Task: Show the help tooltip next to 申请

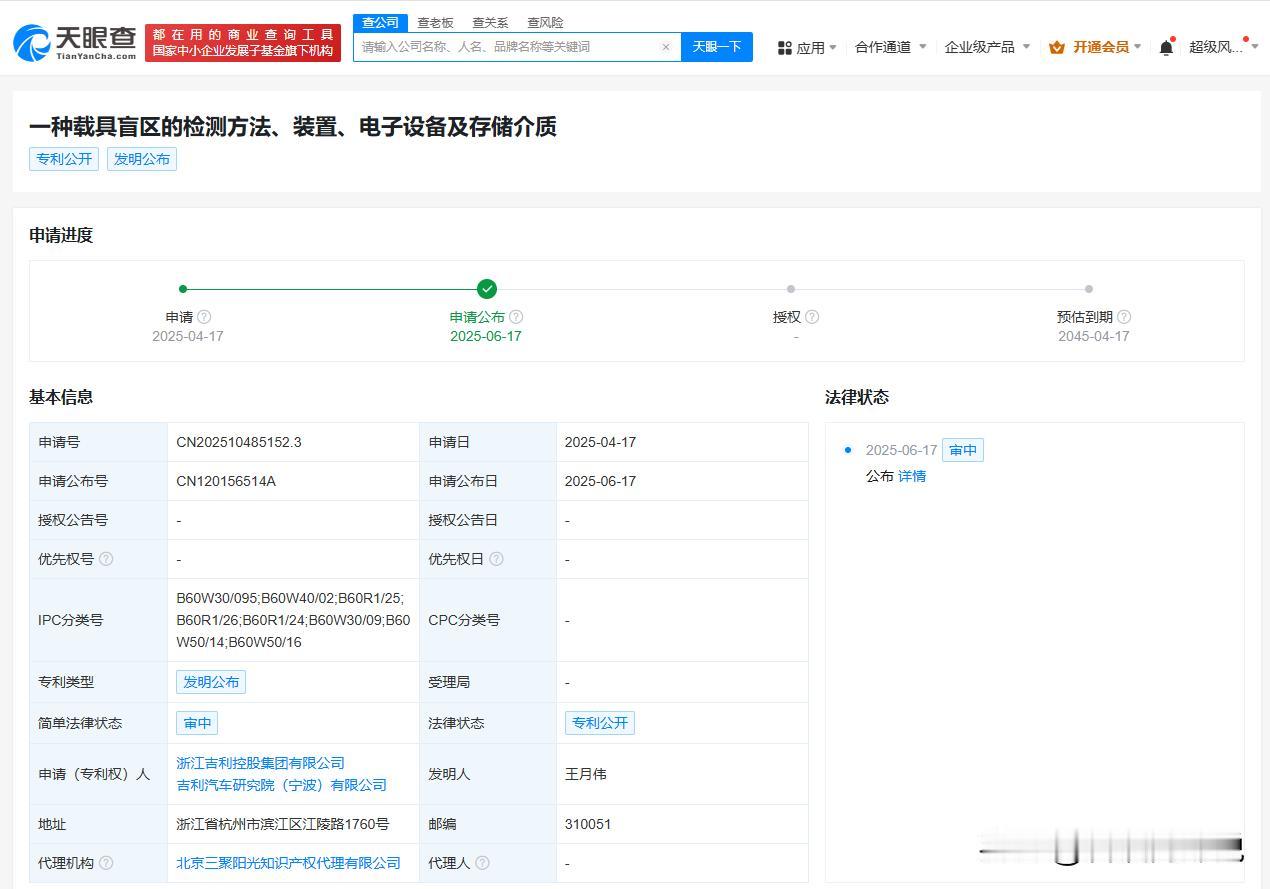Action: point(204,316)
